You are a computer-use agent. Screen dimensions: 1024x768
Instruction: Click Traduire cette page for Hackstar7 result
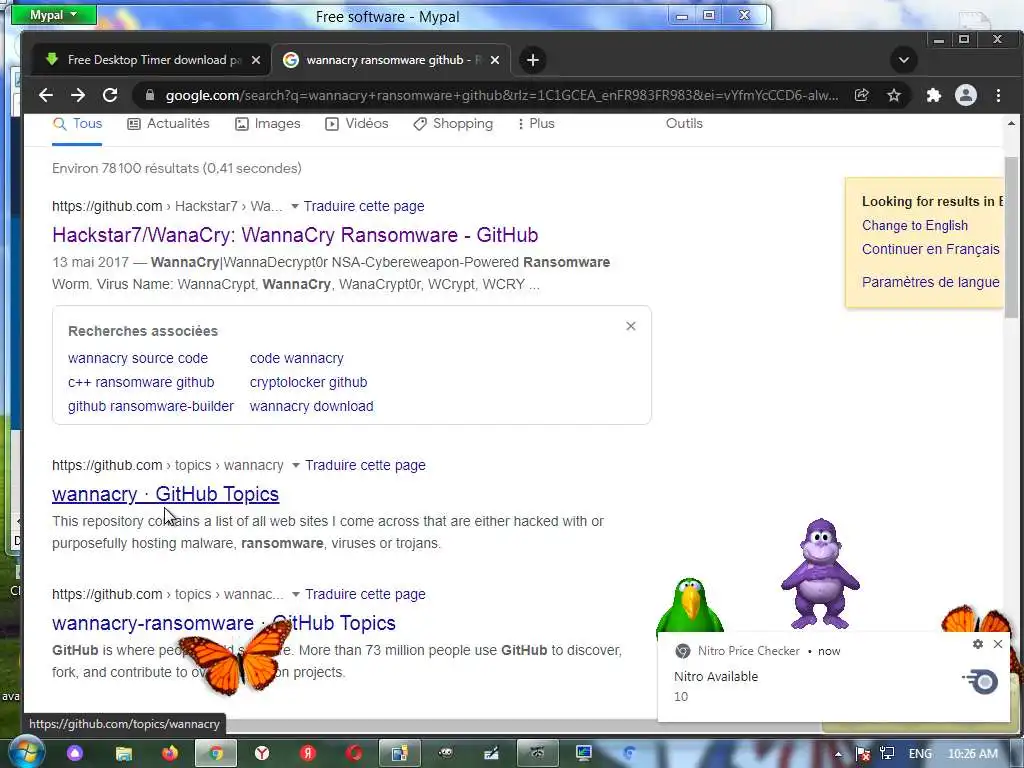pos(364,206)
